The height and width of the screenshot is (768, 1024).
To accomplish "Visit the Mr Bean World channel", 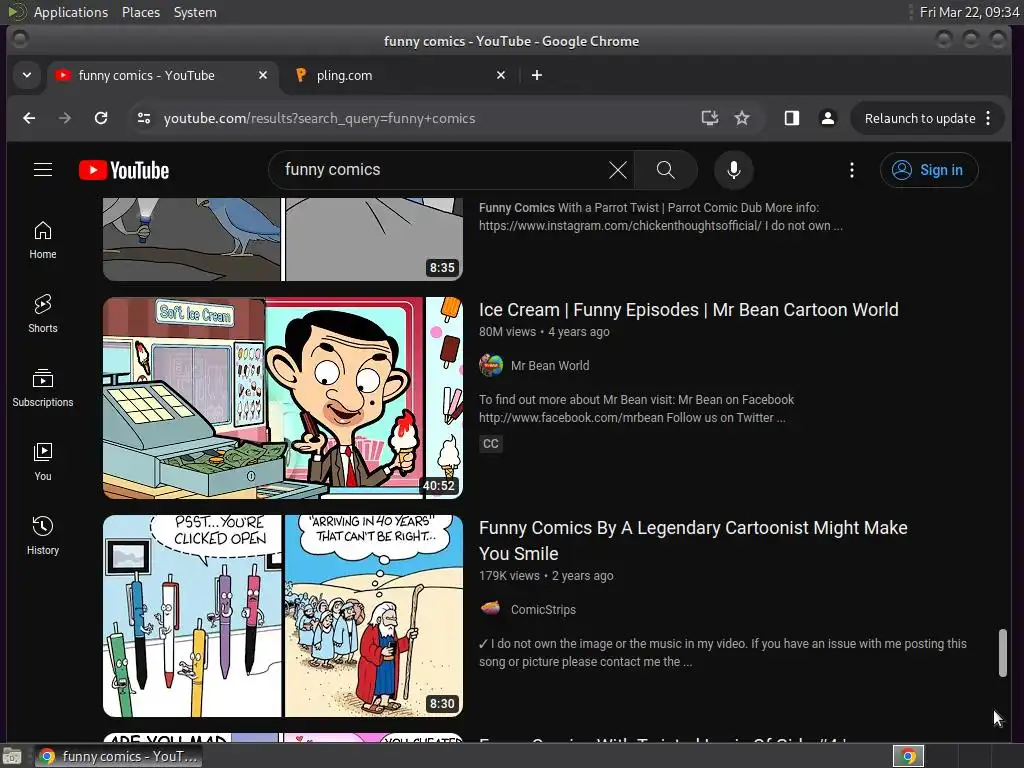I will (550, 366).
